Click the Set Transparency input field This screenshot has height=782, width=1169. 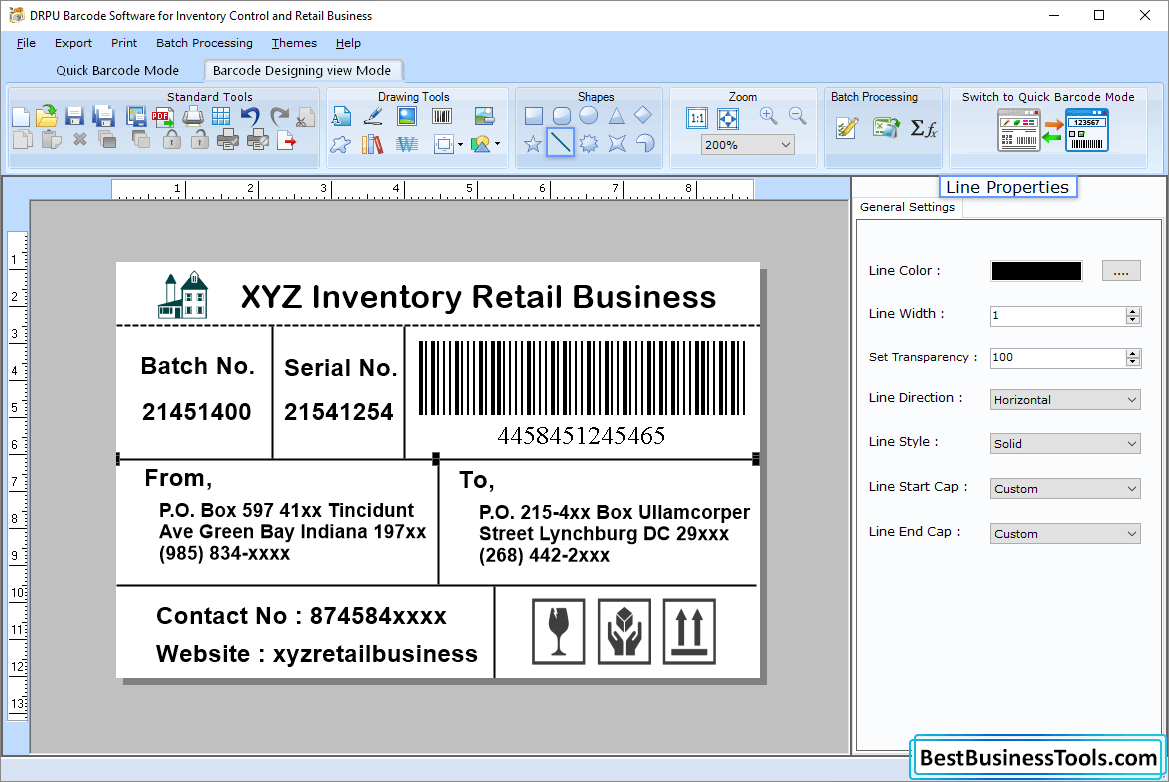click(1057, 358)
